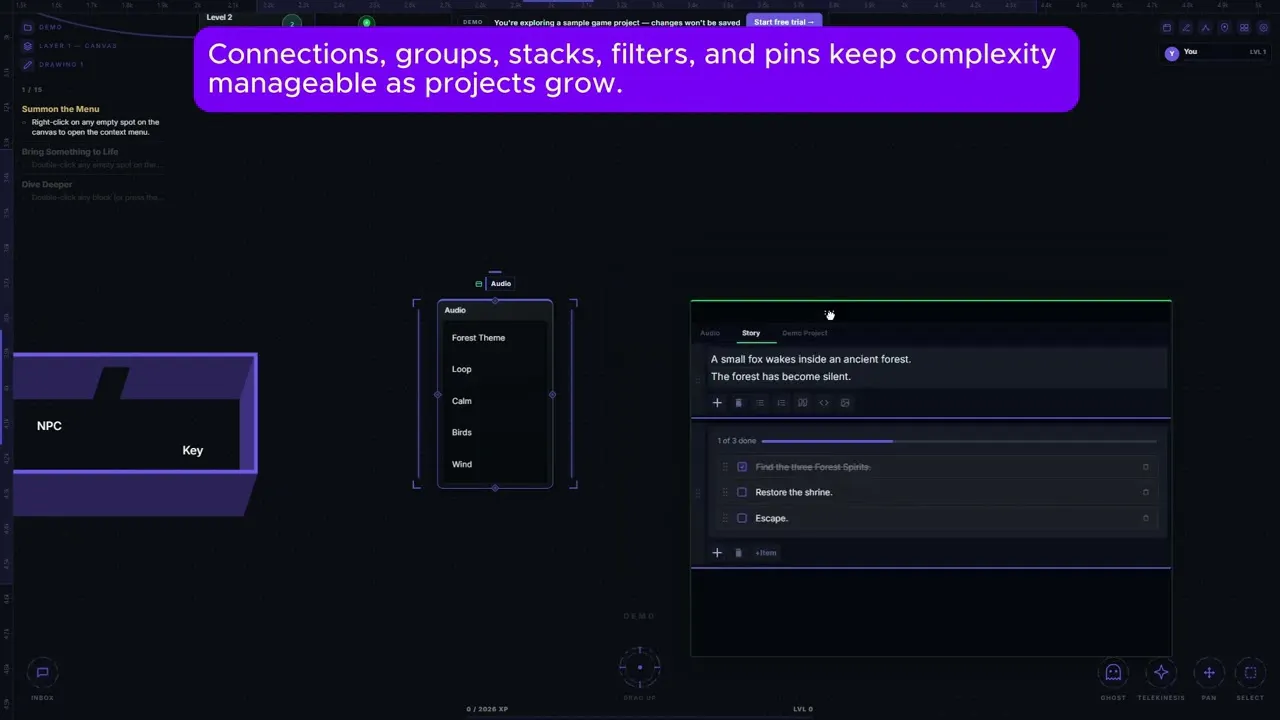The height and width of the screenshot is (720, 1280).
Task: Click the Audio tag above the stack
Action: pyautogui.click(x=501, y=284)
